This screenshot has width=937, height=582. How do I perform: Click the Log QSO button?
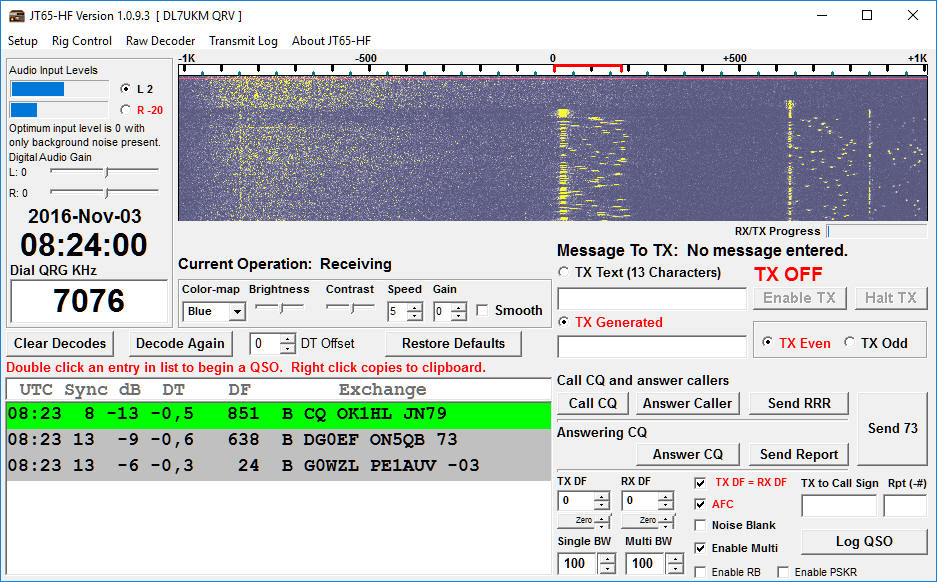pos(864,541)
